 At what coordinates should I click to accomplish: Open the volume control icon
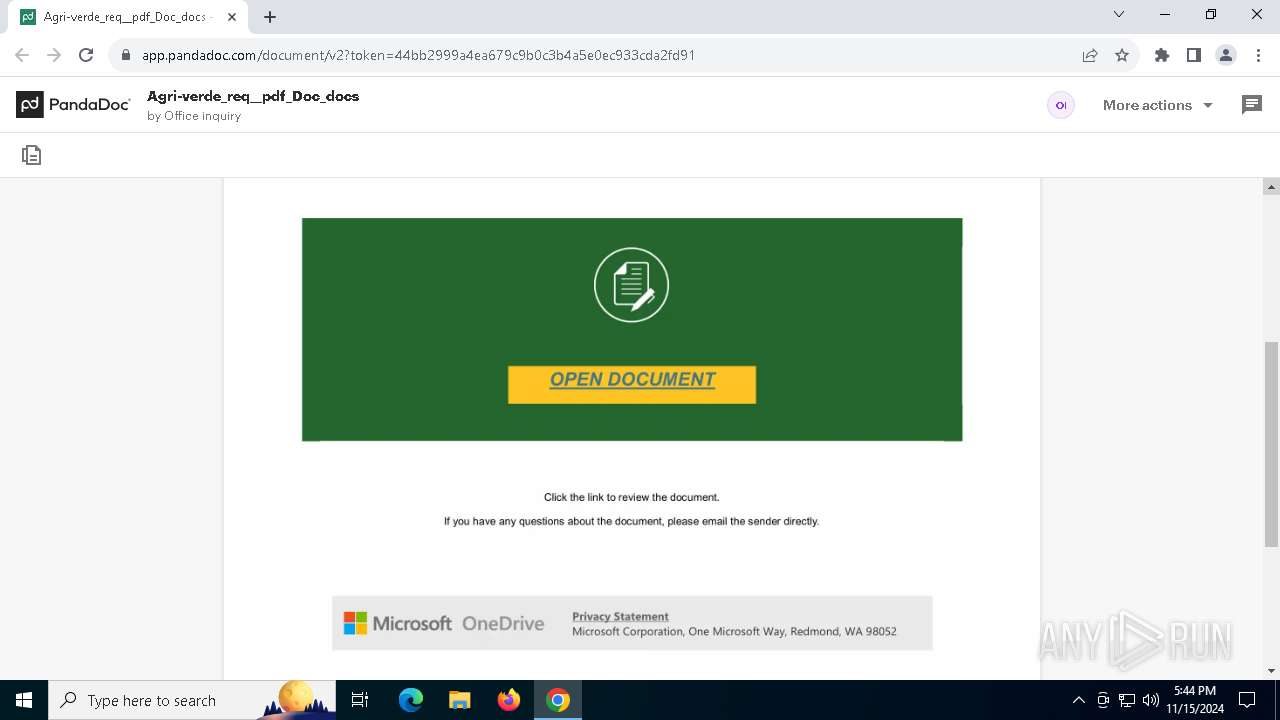pyautogui.click(x=1150, y=700)
